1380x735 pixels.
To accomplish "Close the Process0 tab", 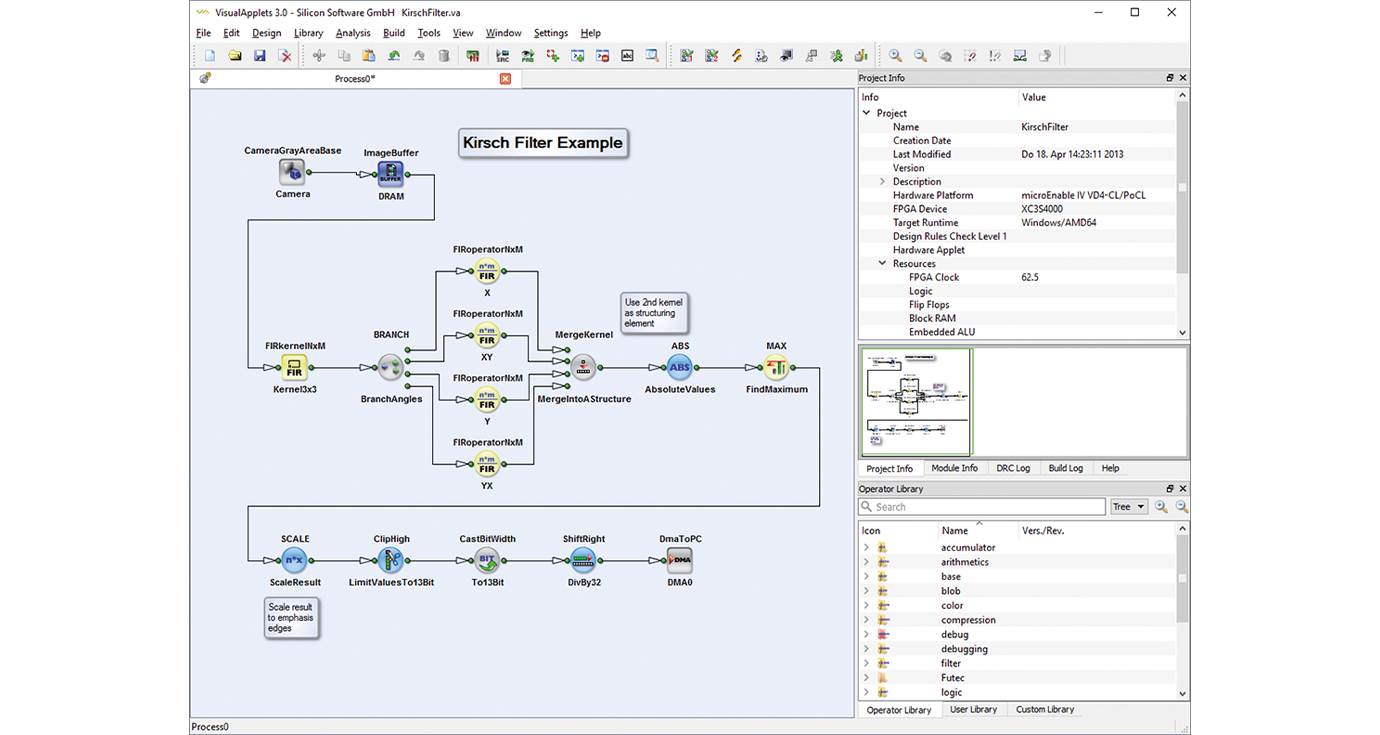I will tap(505, 79).
